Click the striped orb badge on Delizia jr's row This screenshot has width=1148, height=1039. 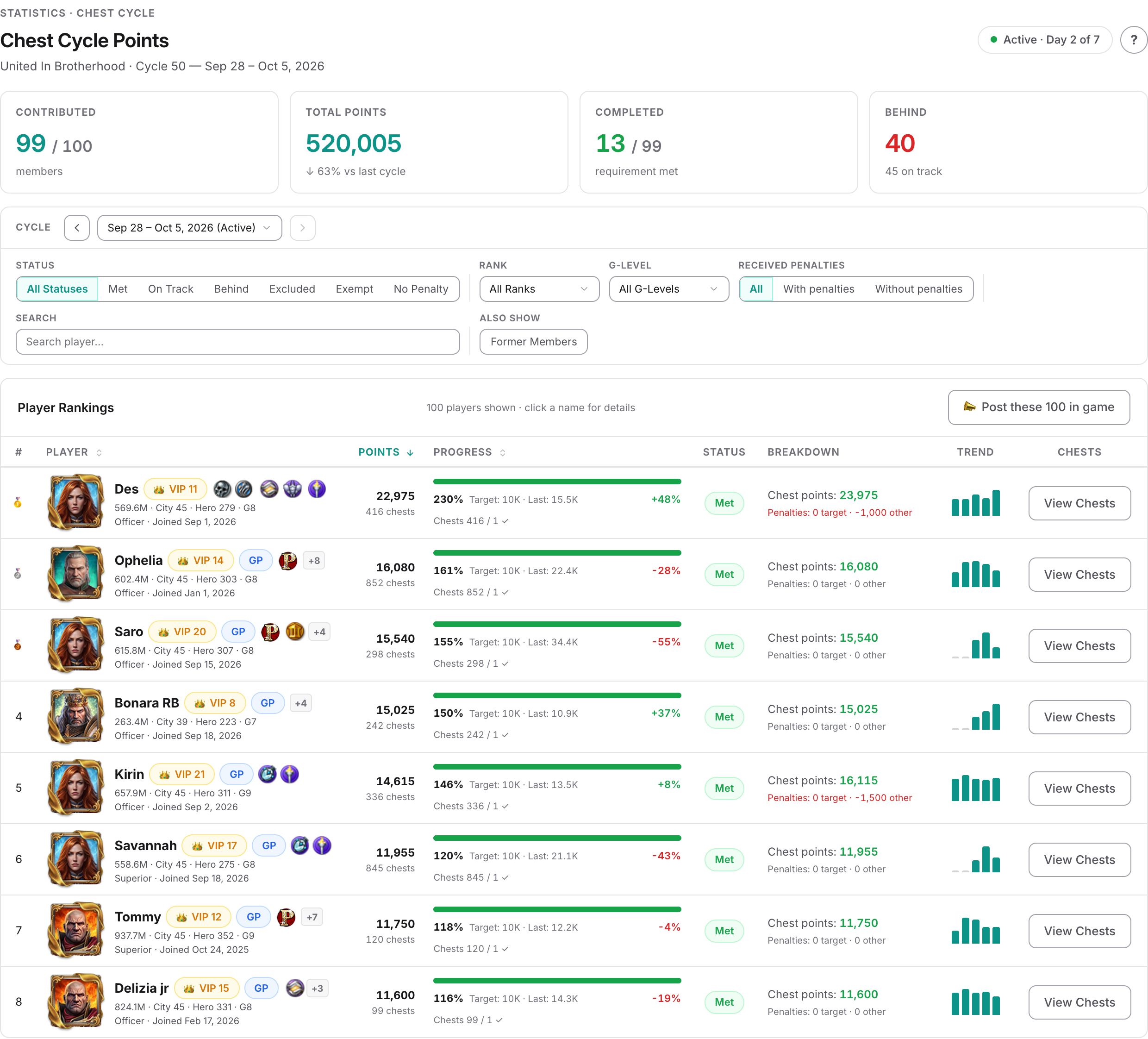coord(294,988)
